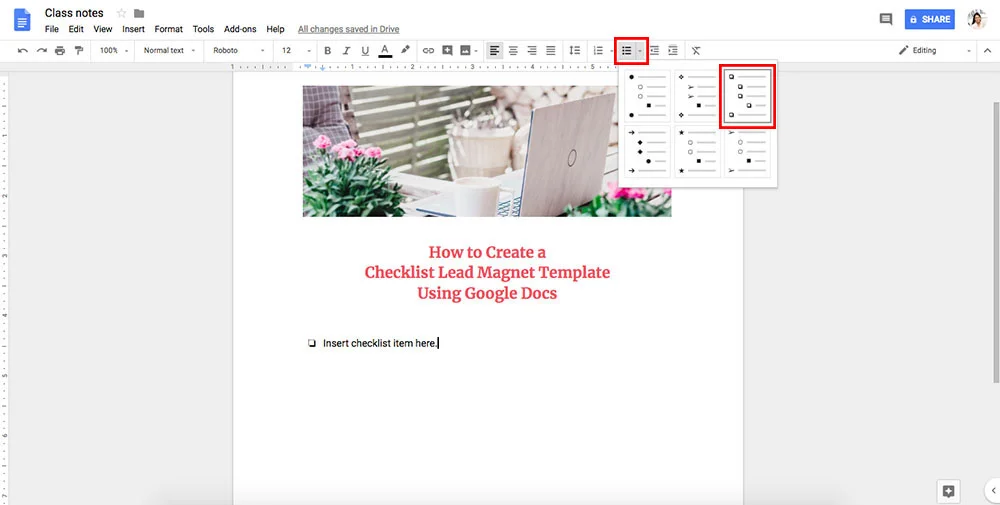Image resolution: width=1000 pixels, height=505 pixels.
Task: Hide the menus with chevron up
Action: pyautogui.click(x=987, y=50)
